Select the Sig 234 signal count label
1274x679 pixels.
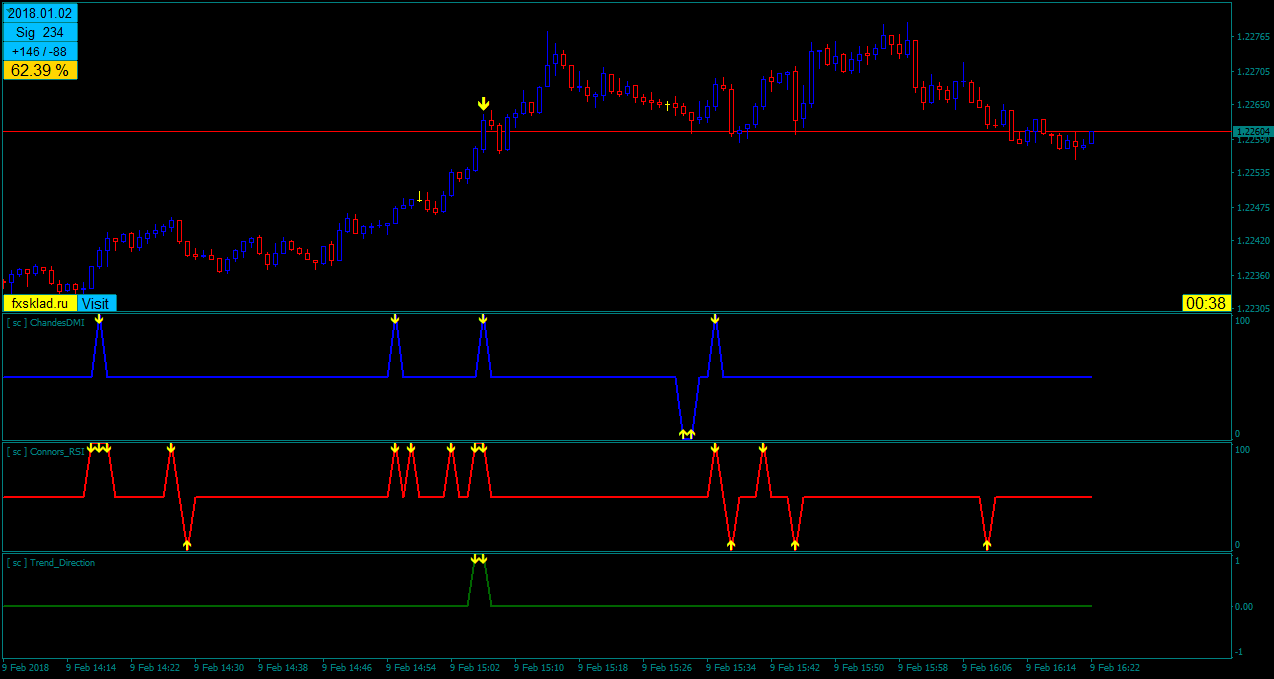tap(40, 33)
